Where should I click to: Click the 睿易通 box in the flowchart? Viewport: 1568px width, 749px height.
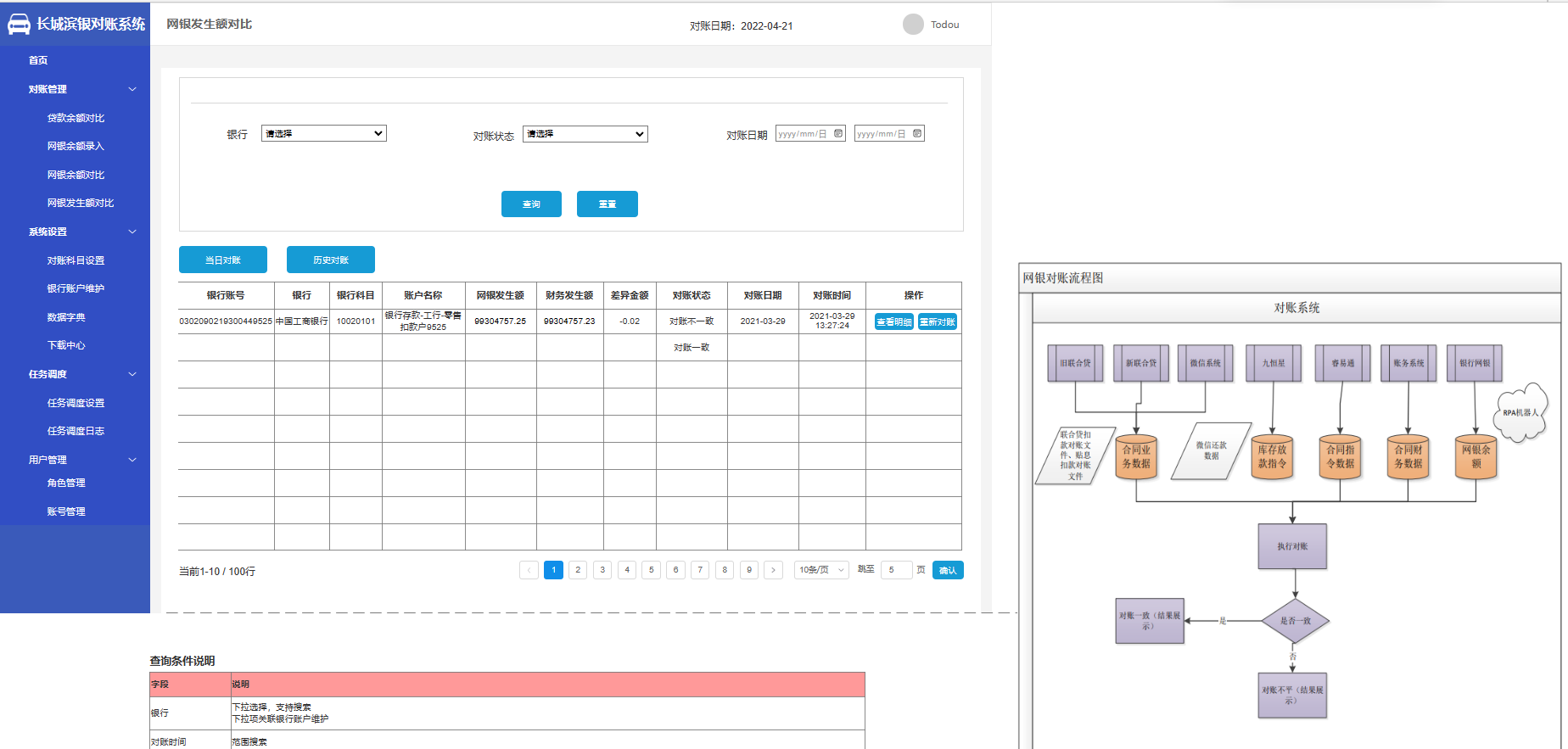coord(1342,363)
